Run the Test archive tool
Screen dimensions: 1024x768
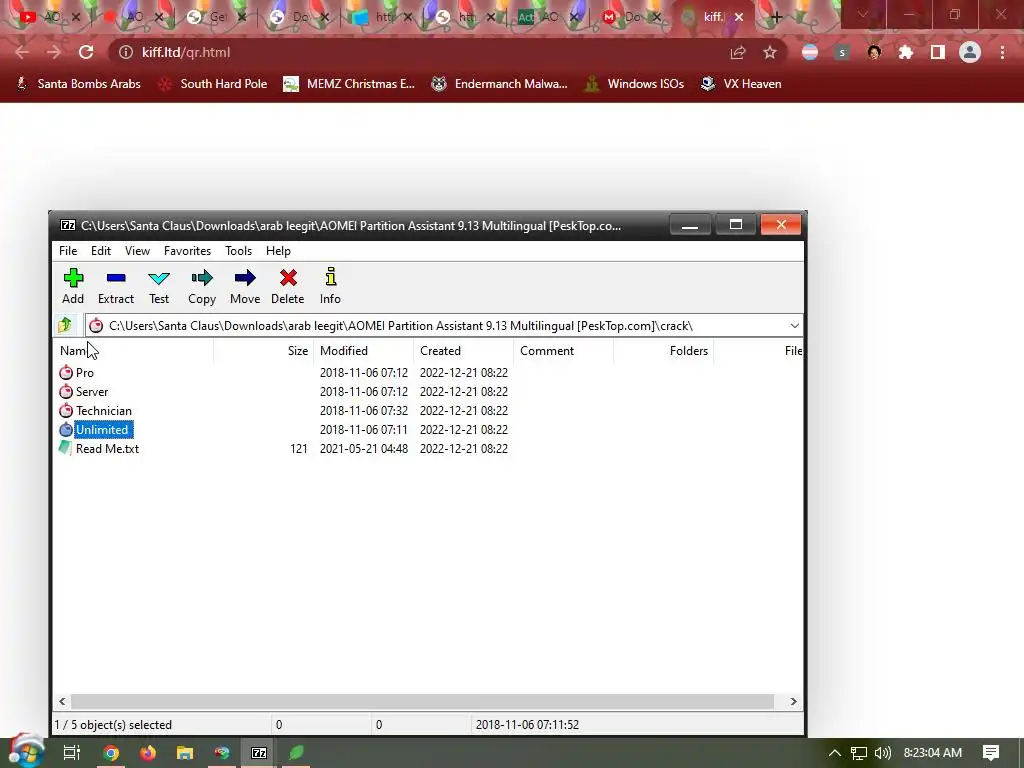click(x=159, y=286)
